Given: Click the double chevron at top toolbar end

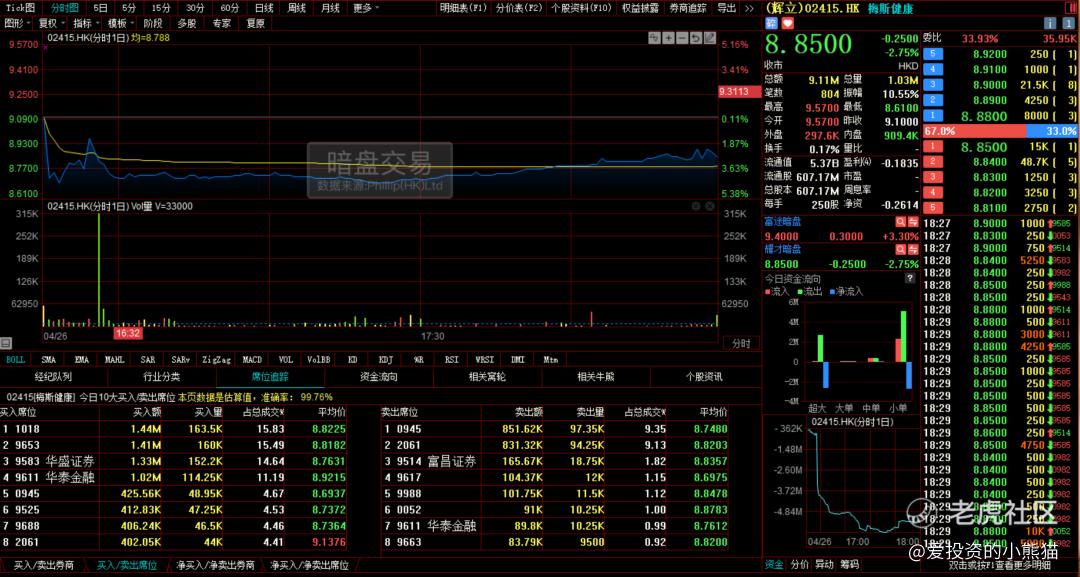Looking at the screenshot, I should tap(749, 8).
